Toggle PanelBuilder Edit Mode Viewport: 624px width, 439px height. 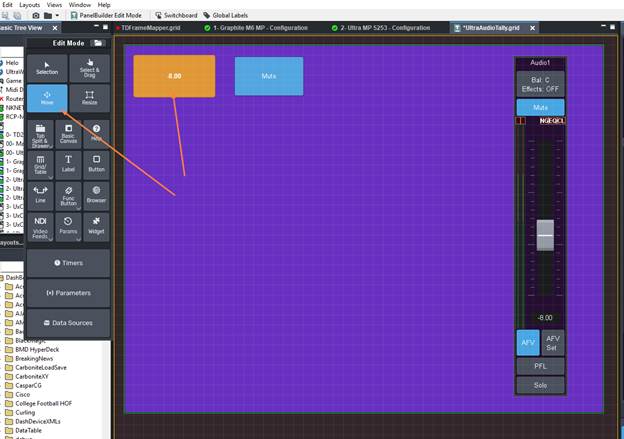click(x=106, y=16)
